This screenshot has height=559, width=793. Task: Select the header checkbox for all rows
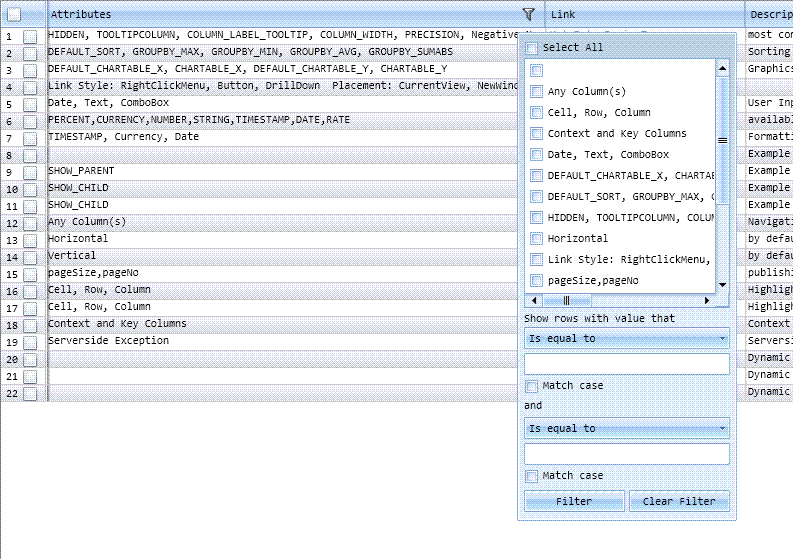click(x=14, y=15)
